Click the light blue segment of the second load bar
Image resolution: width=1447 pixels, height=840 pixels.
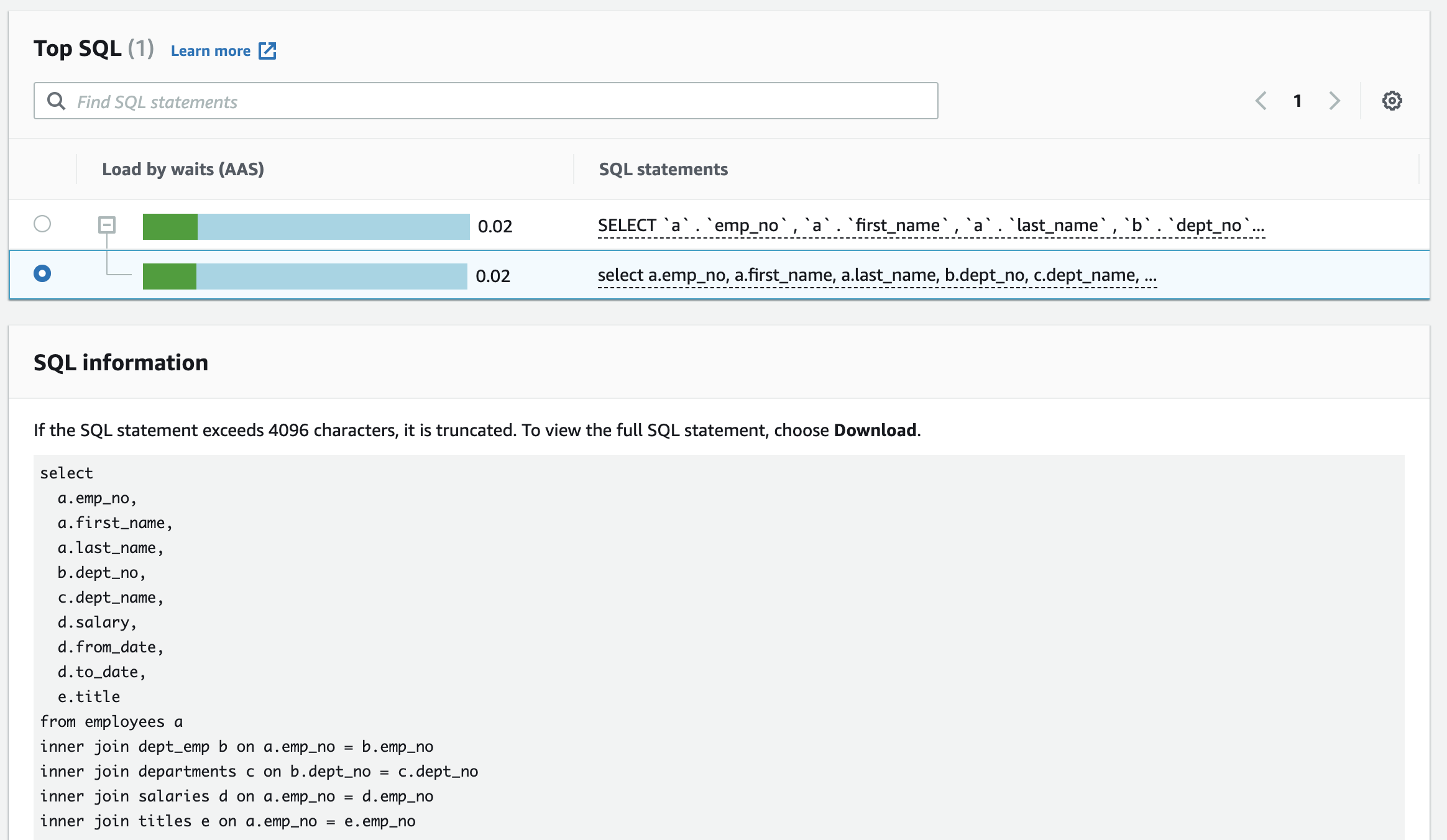coord(331,276)
